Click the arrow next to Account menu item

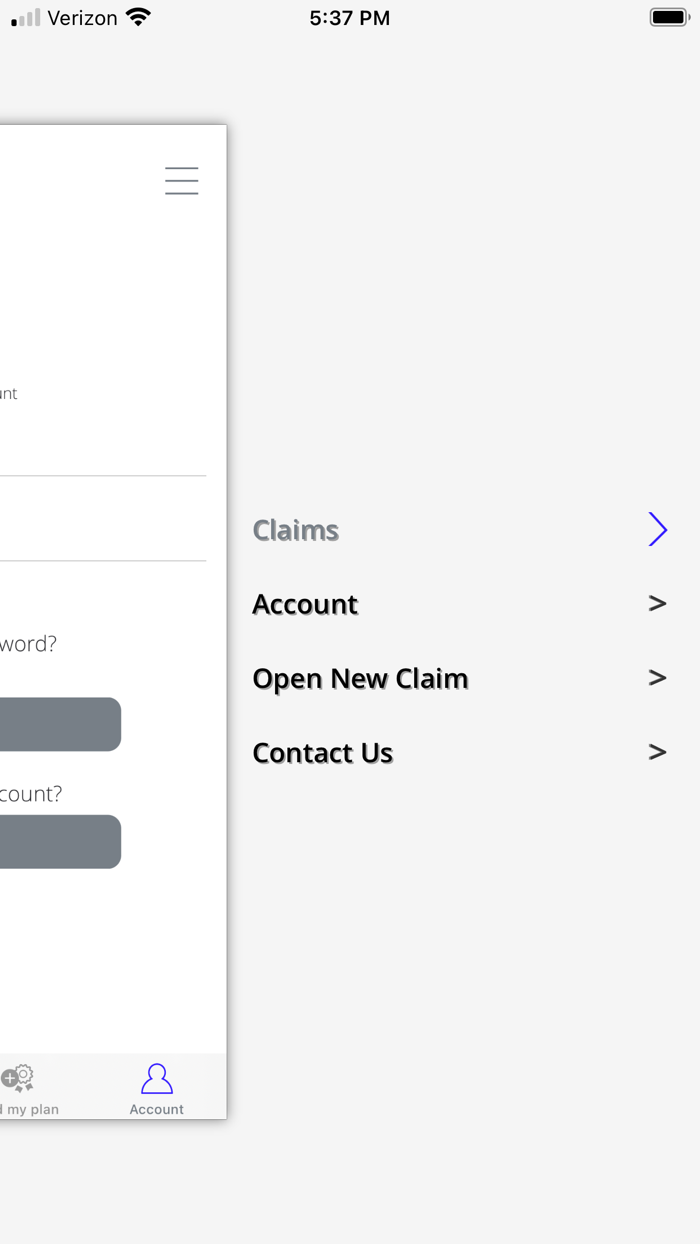pyautogui.click(x=657, y=603)
